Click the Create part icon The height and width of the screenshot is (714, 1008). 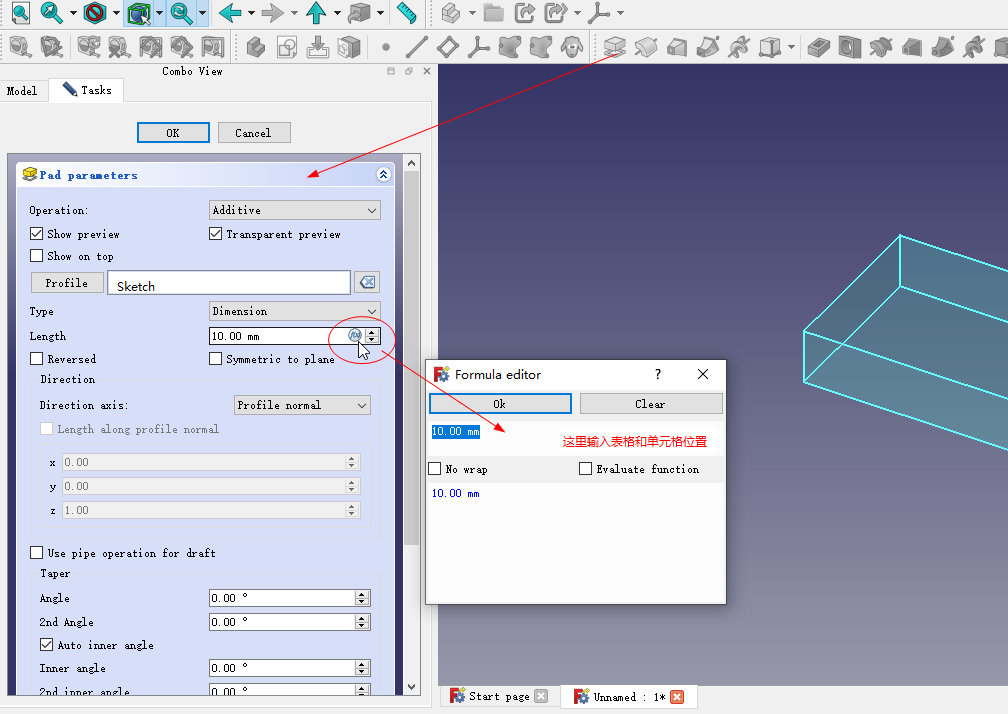(x=451, y=12)
